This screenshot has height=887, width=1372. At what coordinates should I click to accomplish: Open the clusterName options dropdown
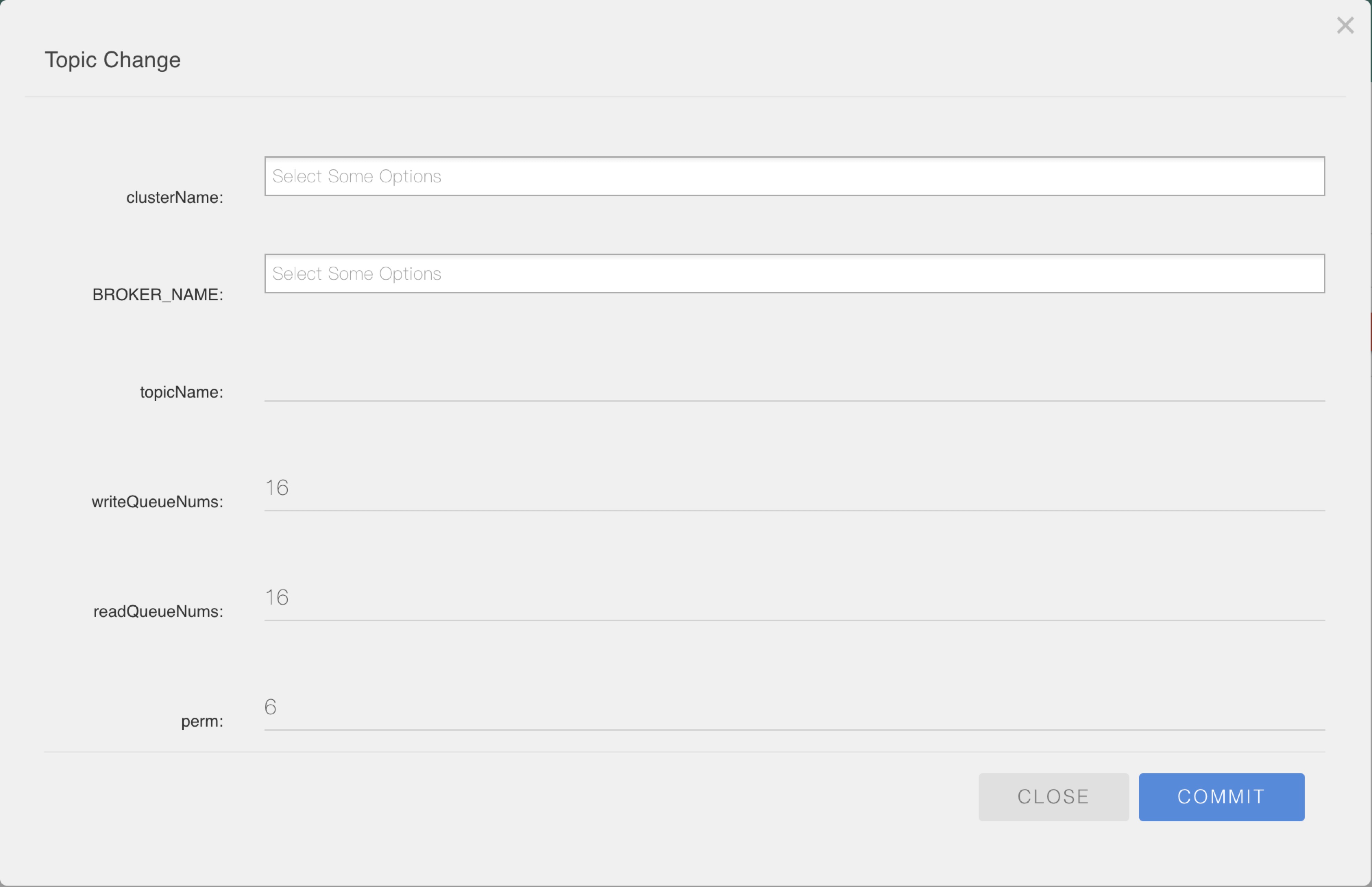(795, 176)
